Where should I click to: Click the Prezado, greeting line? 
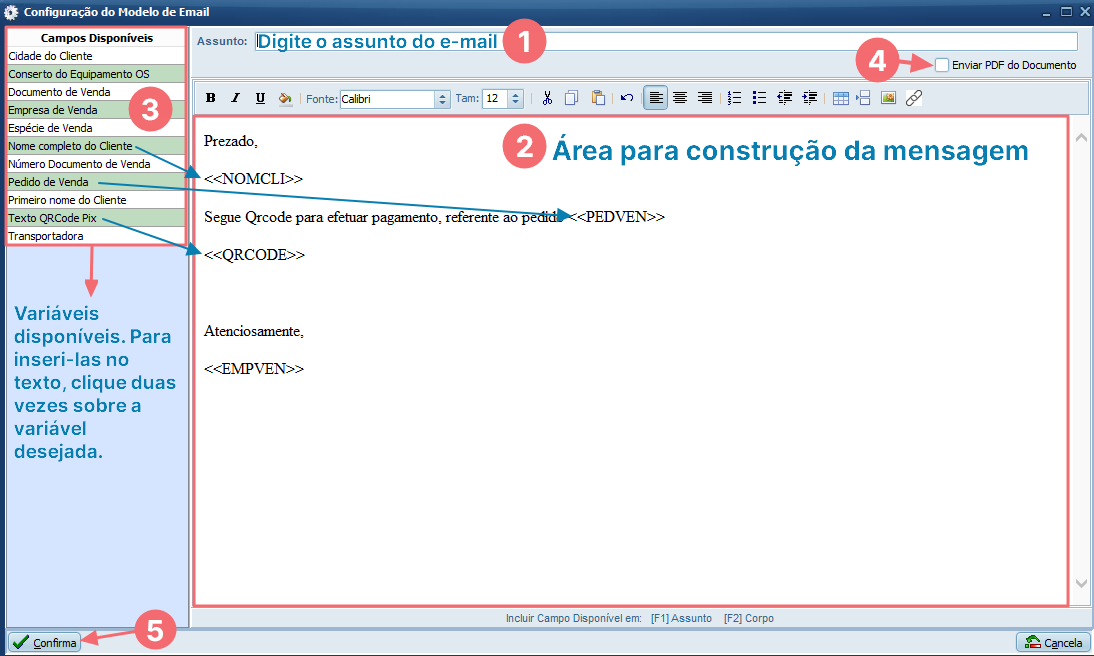231,142
